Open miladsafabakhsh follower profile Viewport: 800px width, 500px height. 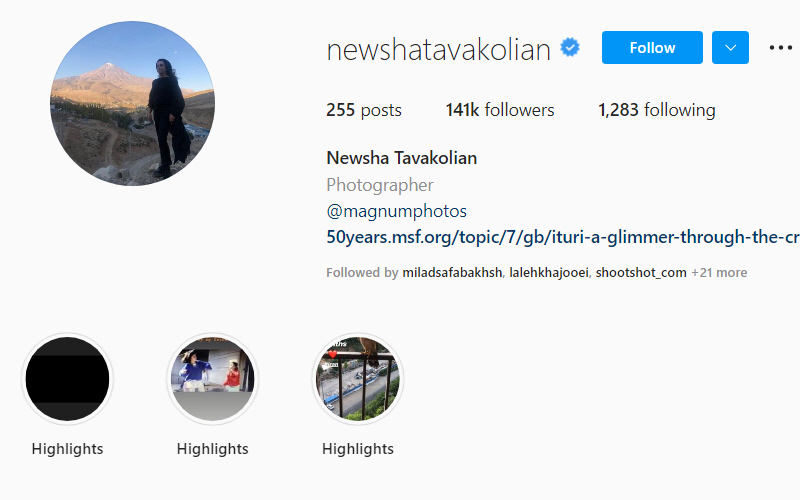point(452,272)
